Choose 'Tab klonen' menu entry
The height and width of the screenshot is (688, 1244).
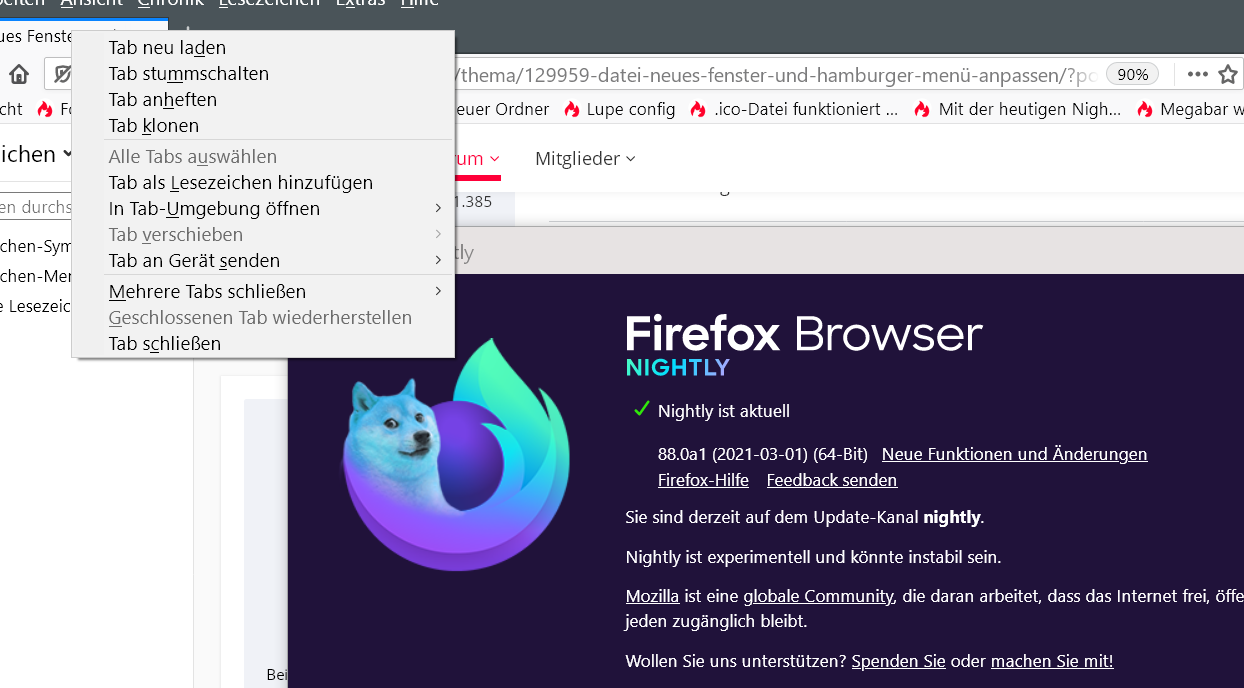263,125
